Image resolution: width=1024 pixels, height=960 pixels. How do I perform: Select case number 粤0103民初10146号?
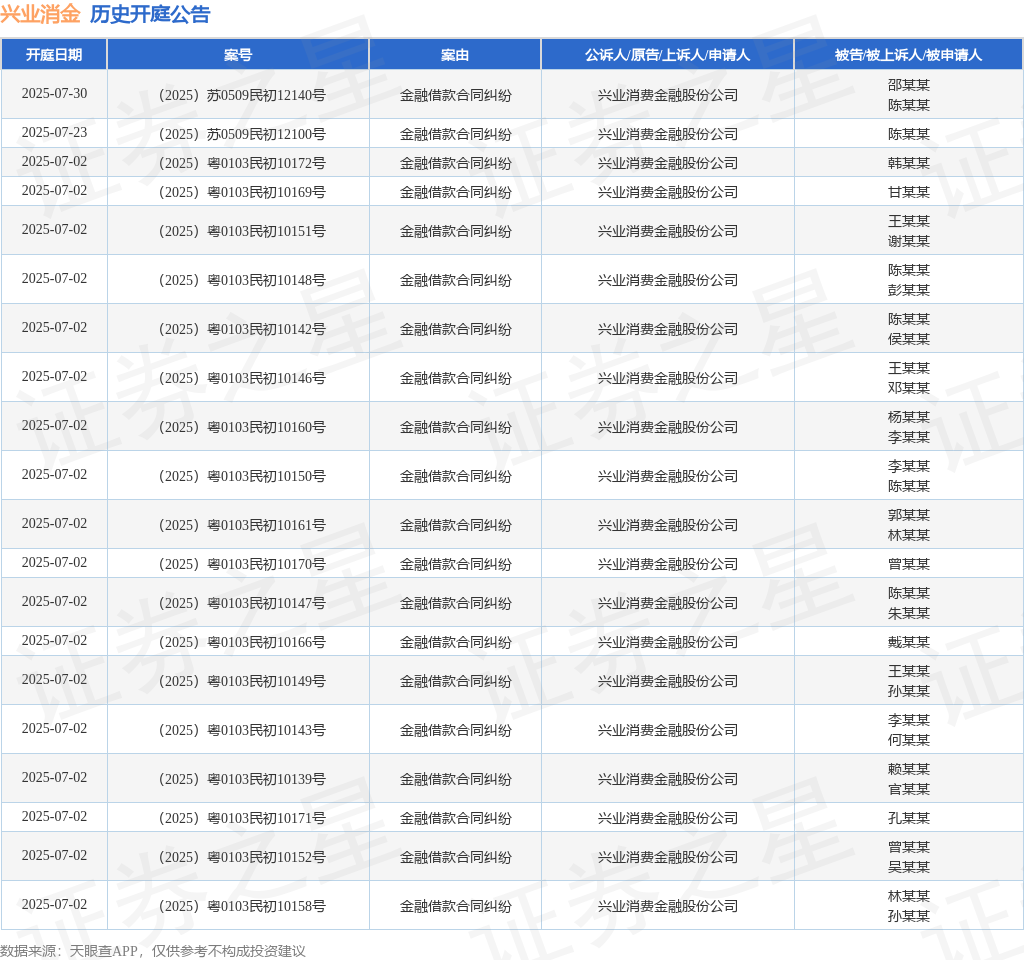tap(242, 378)
